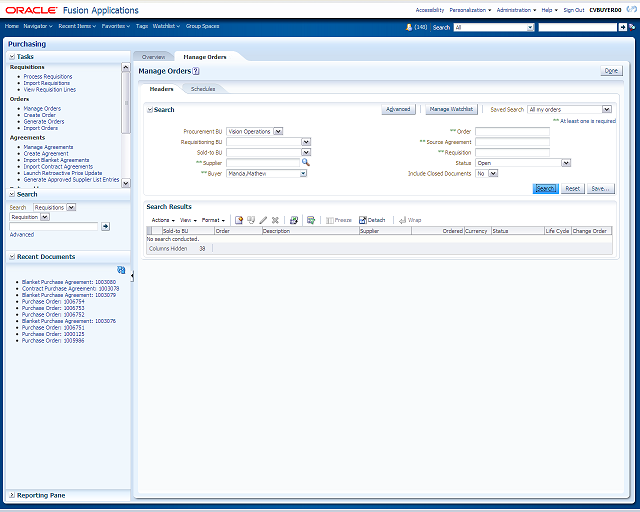The image size is (640, 512).
Task: Click the Freeze column button
Action: pyautogui.click(x=339, y=220)
